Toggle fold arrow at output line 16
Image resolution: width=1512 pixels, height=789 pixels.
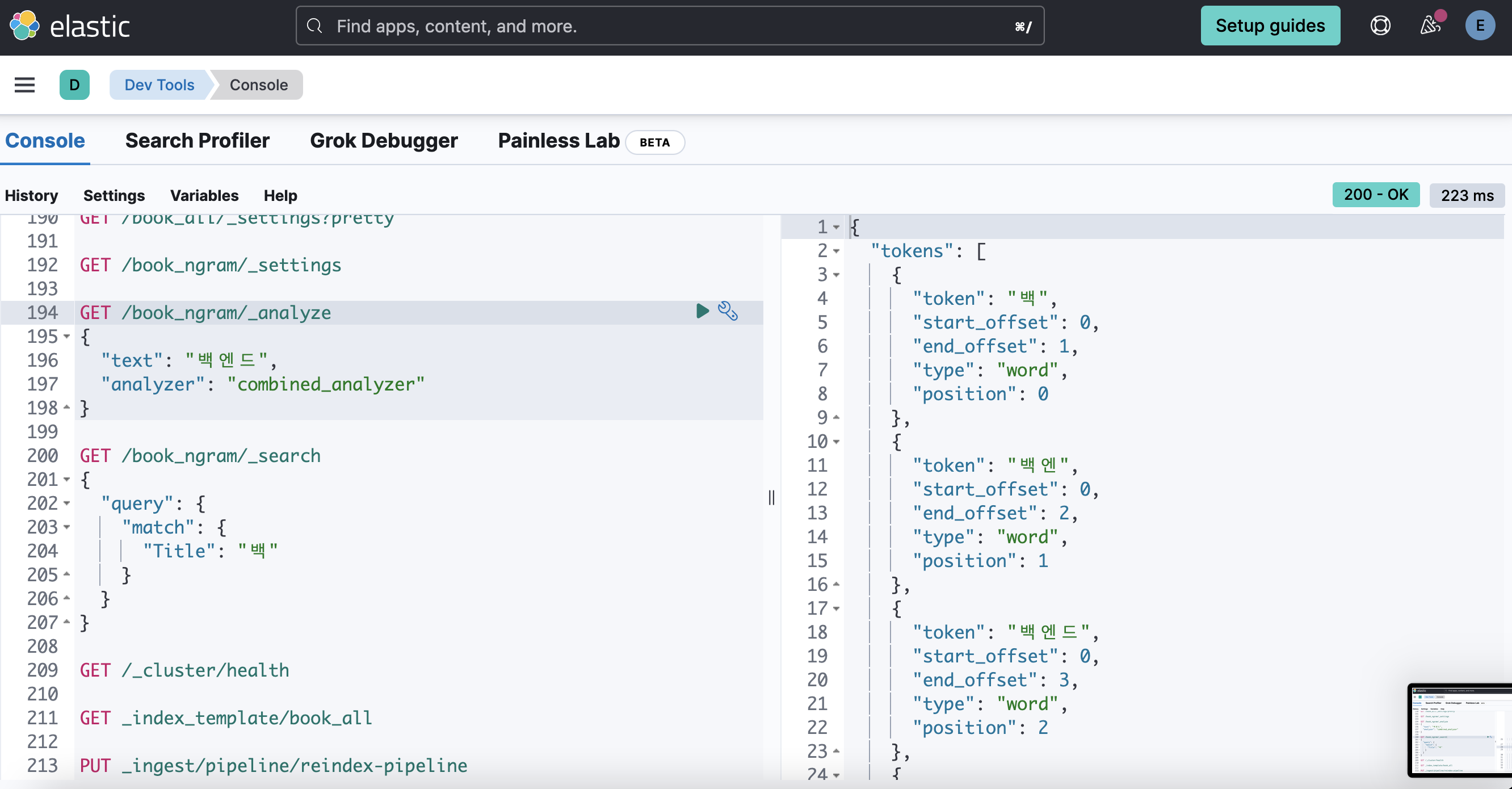(x=837, y=585)
